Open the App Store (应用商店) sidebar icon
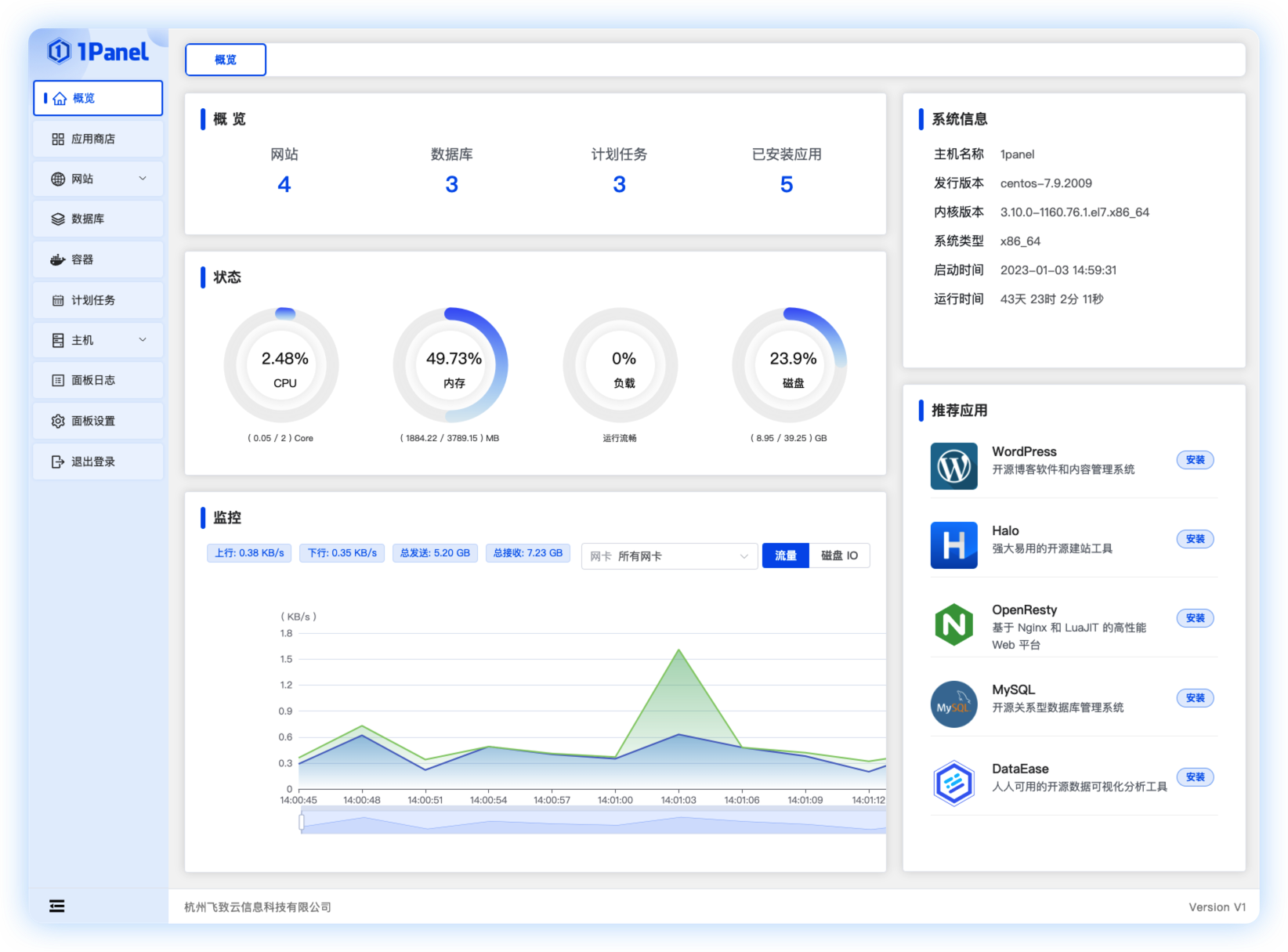The width and height of the screenshot is (1288, 952). coord(58,139)
